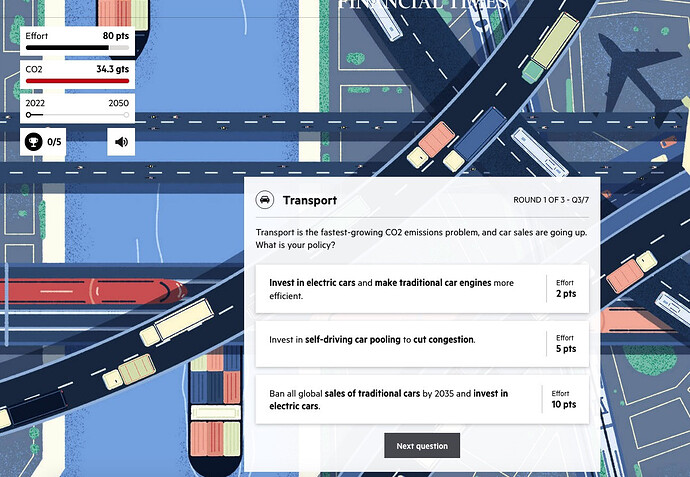
Task: Click the '2022' timeline start label
Action: coord(35,103)
